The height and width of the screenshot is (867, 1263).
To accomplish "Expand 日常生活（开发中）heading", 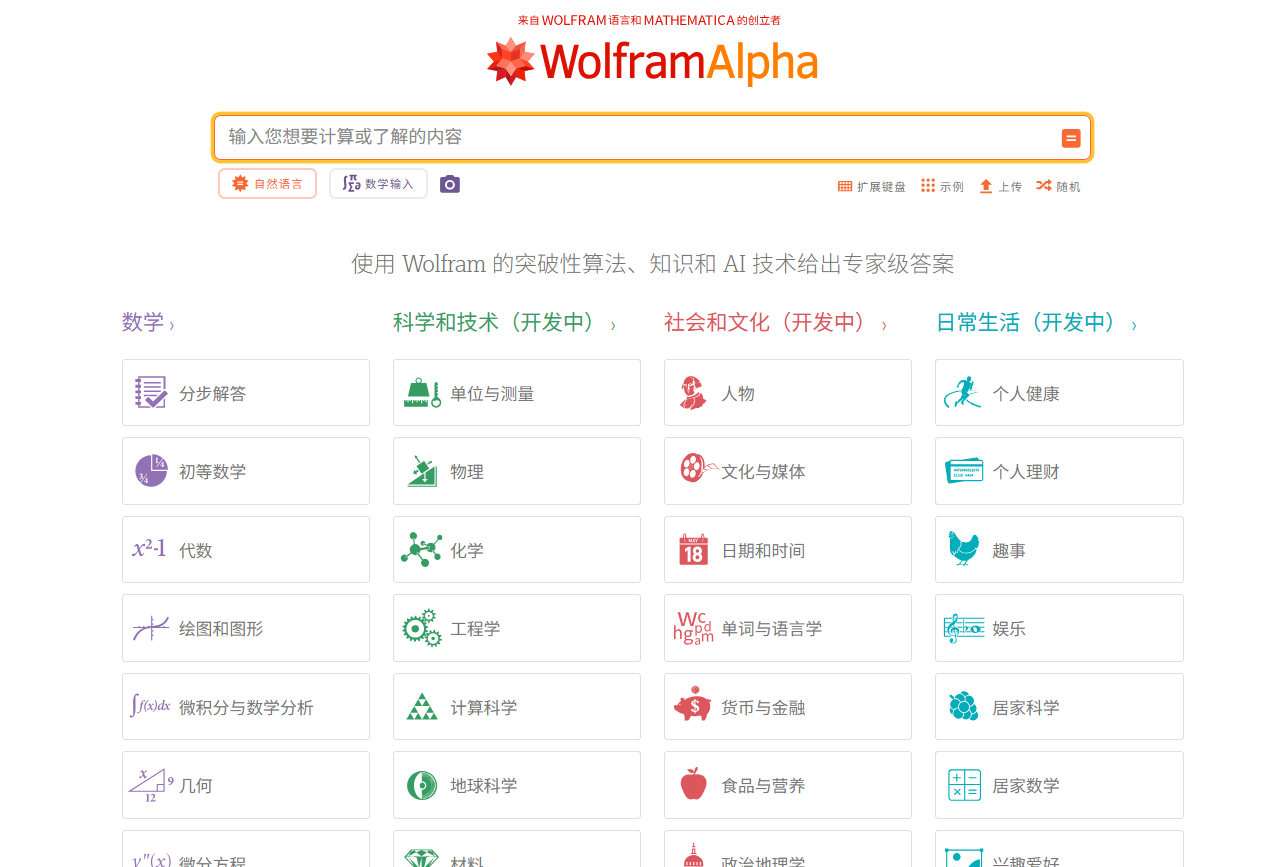I will click(x=1036, y=323).
